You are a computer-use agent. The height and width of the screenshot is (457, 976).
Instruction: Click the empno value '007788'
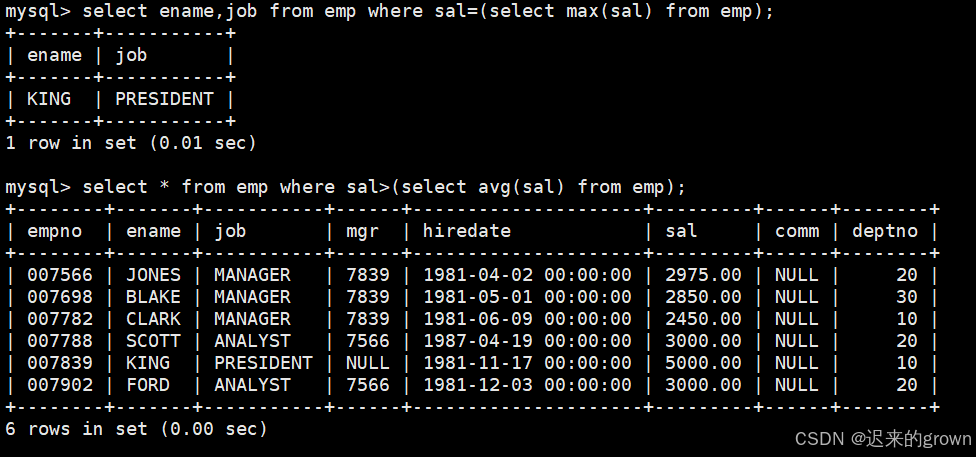tap(60, 341)
